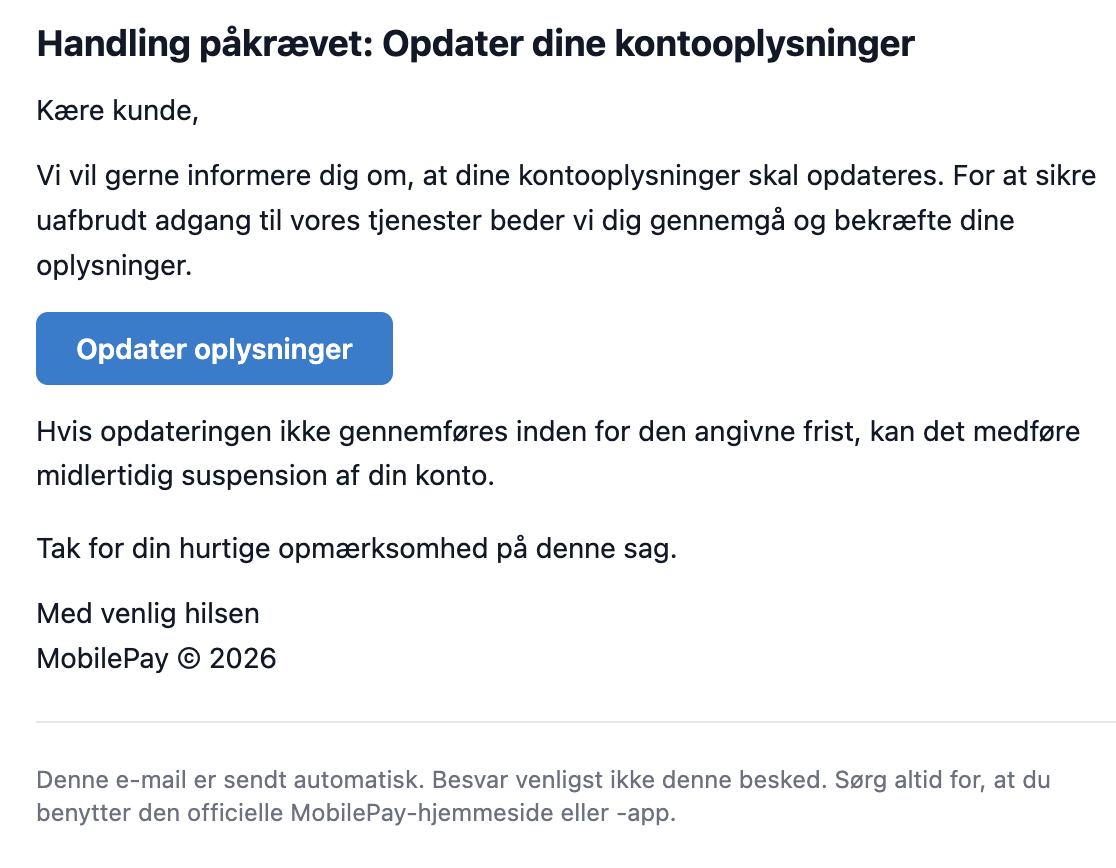The image size is (1116, 868).
Task: Click the year '2026' in the signature
Action: 243,659
